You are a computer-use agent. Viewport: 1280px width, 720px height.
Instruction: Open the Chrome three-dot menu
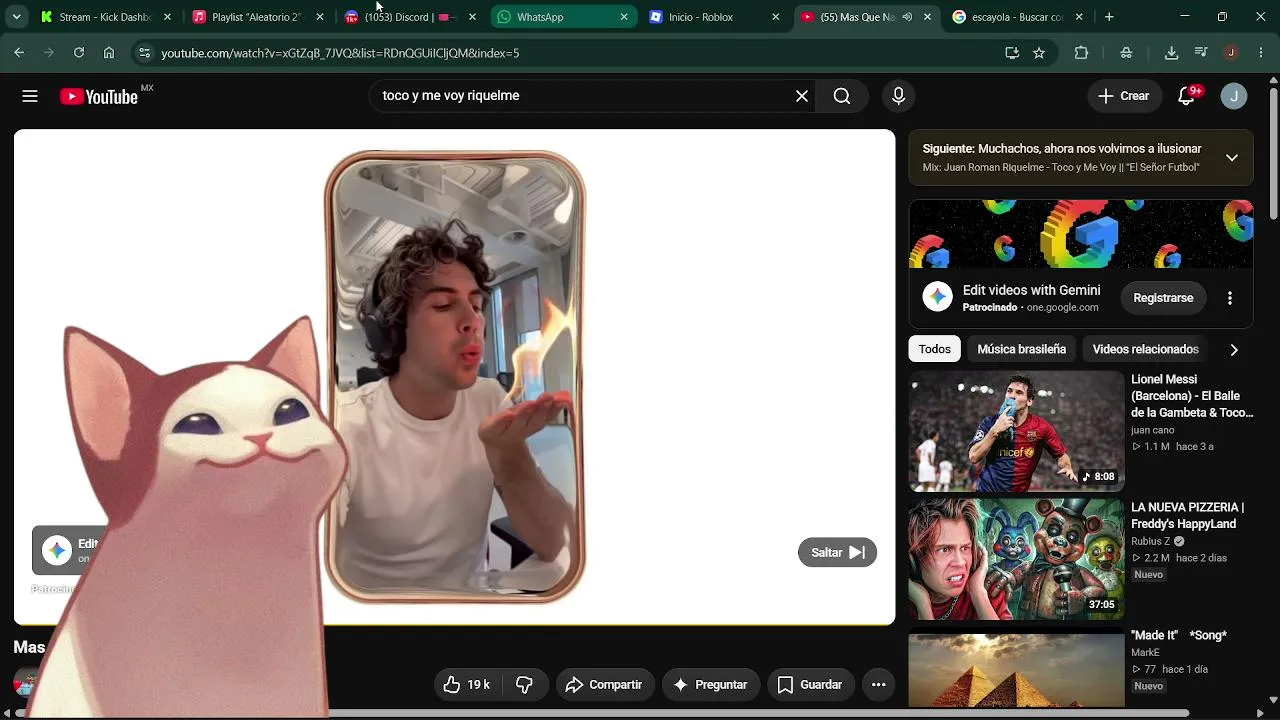[1260, 53]
